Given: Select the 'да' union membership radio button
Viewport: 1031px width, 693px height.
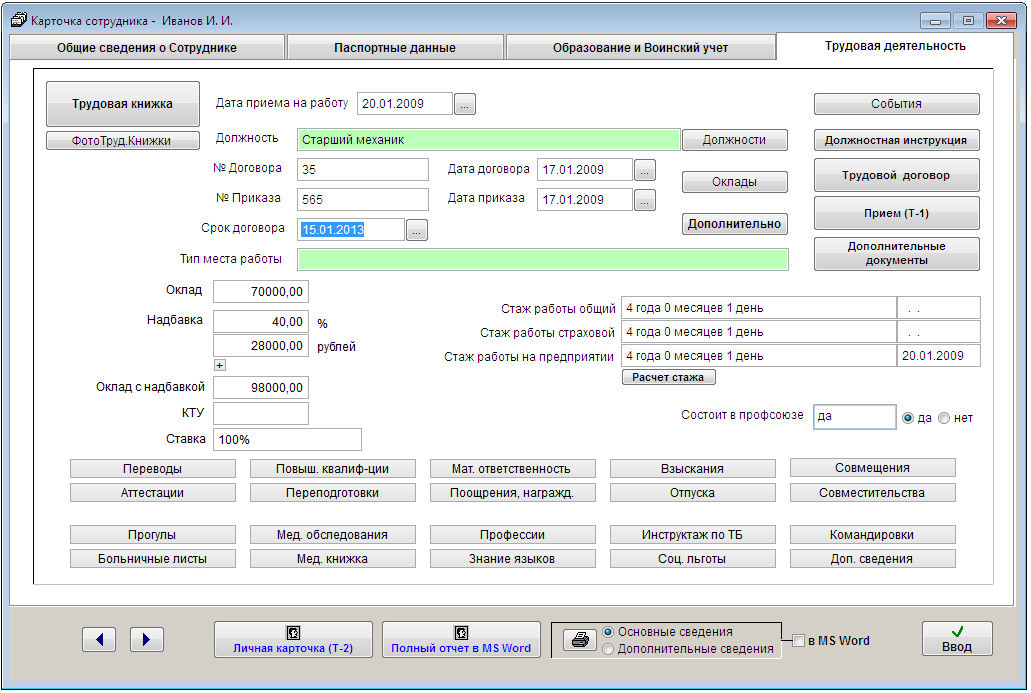Looking at the screenshot, I should (x=908, y=418).
